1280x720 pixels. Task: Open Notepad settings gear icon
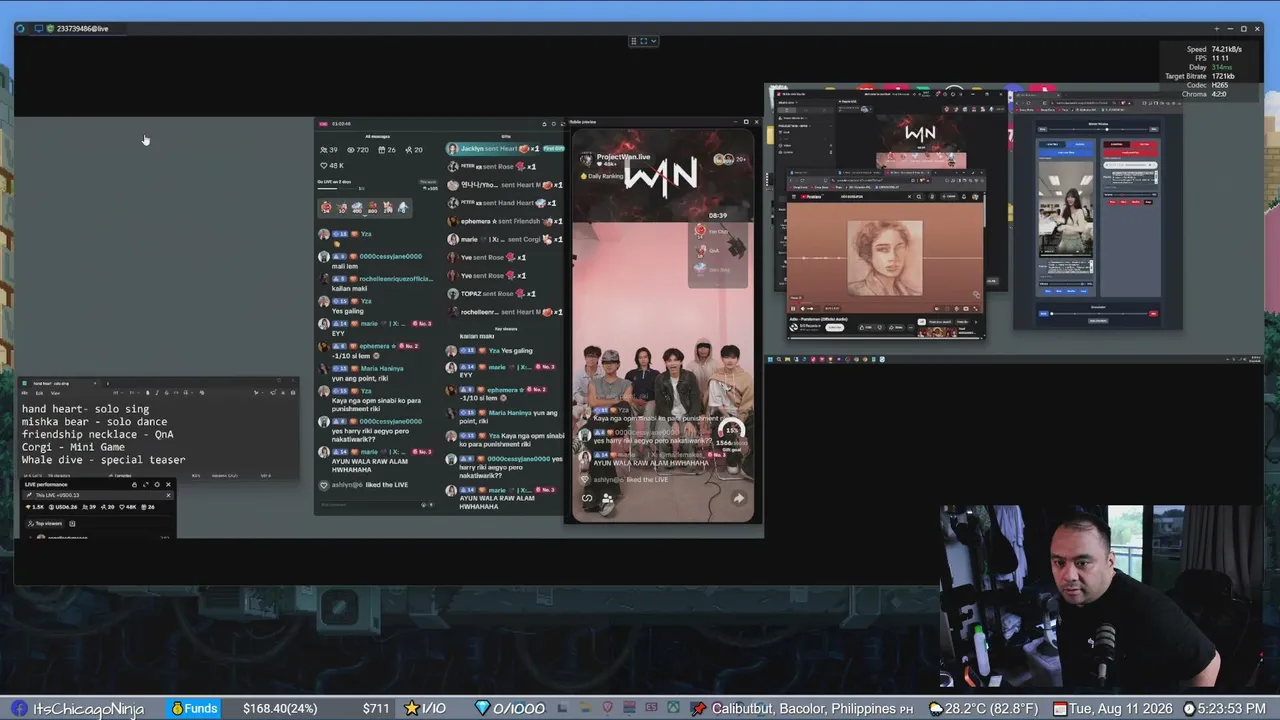[293, 392]
